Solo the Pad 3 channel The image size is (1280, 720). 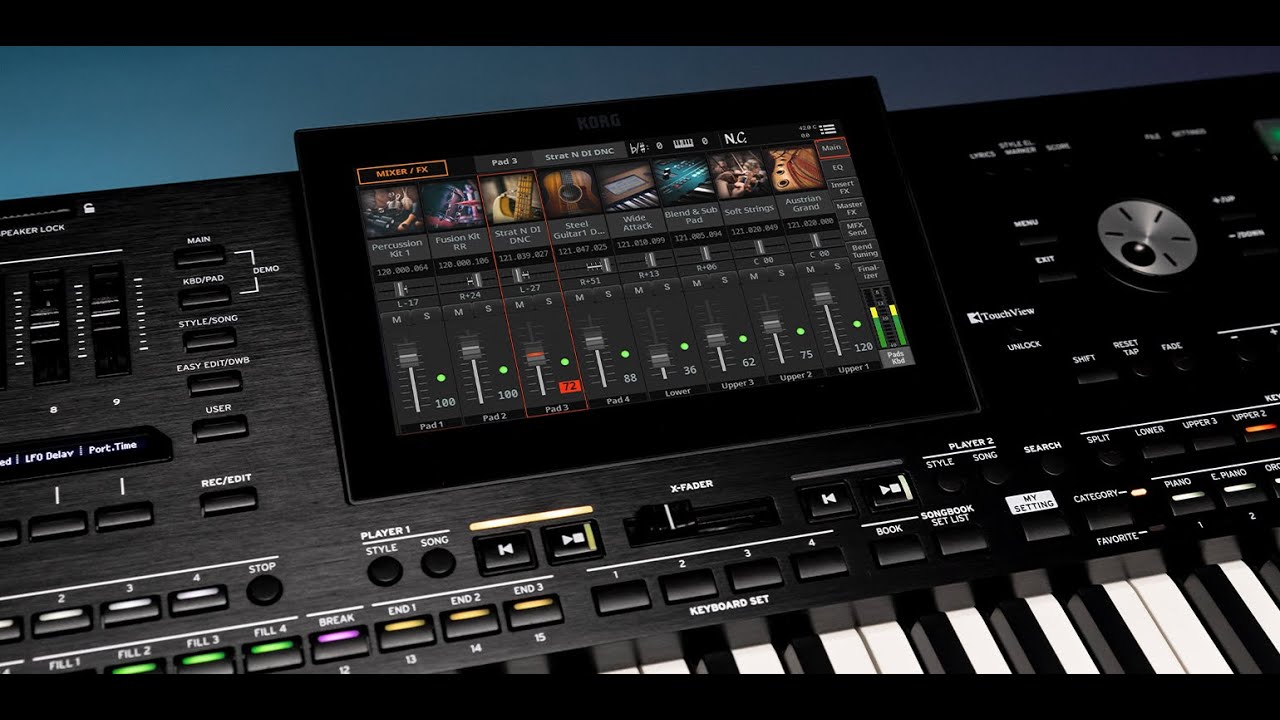pos(549,302)
